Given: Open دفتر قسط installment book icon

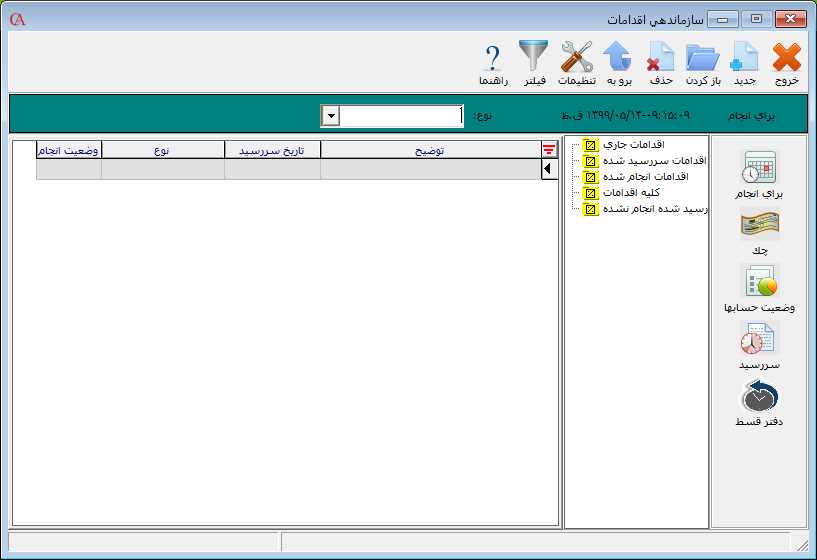Looking at the screenshot, I should tap(760, 395).
